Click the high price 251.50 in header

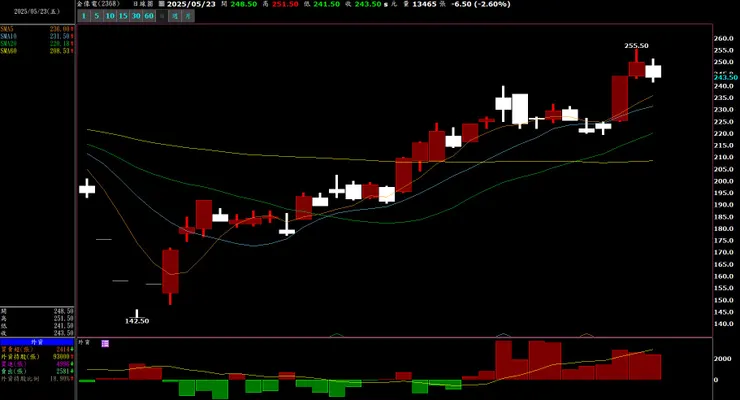[285, 4]
